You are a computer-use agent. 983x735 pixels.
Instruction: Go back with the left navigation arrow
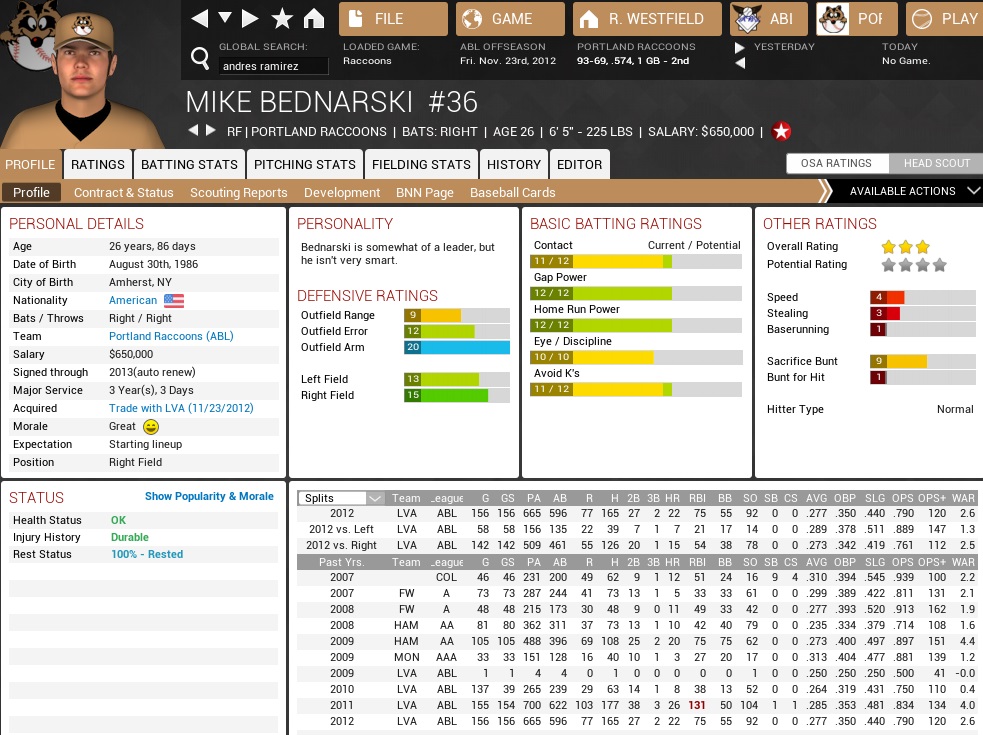coord(200,18)
